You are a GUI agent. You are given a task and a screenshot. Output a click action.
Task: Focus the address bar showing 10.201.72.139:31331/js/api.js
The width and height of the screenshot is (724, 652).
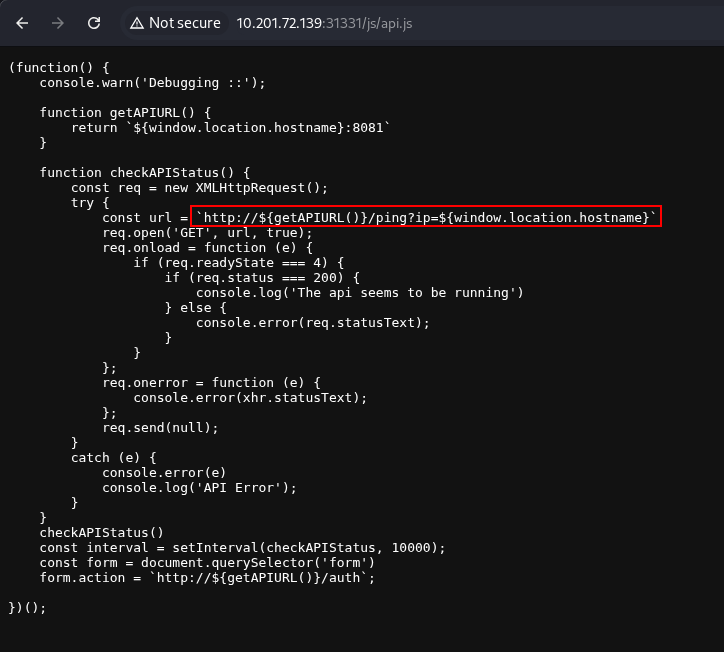pyautogui.click(x=330, y=22)
